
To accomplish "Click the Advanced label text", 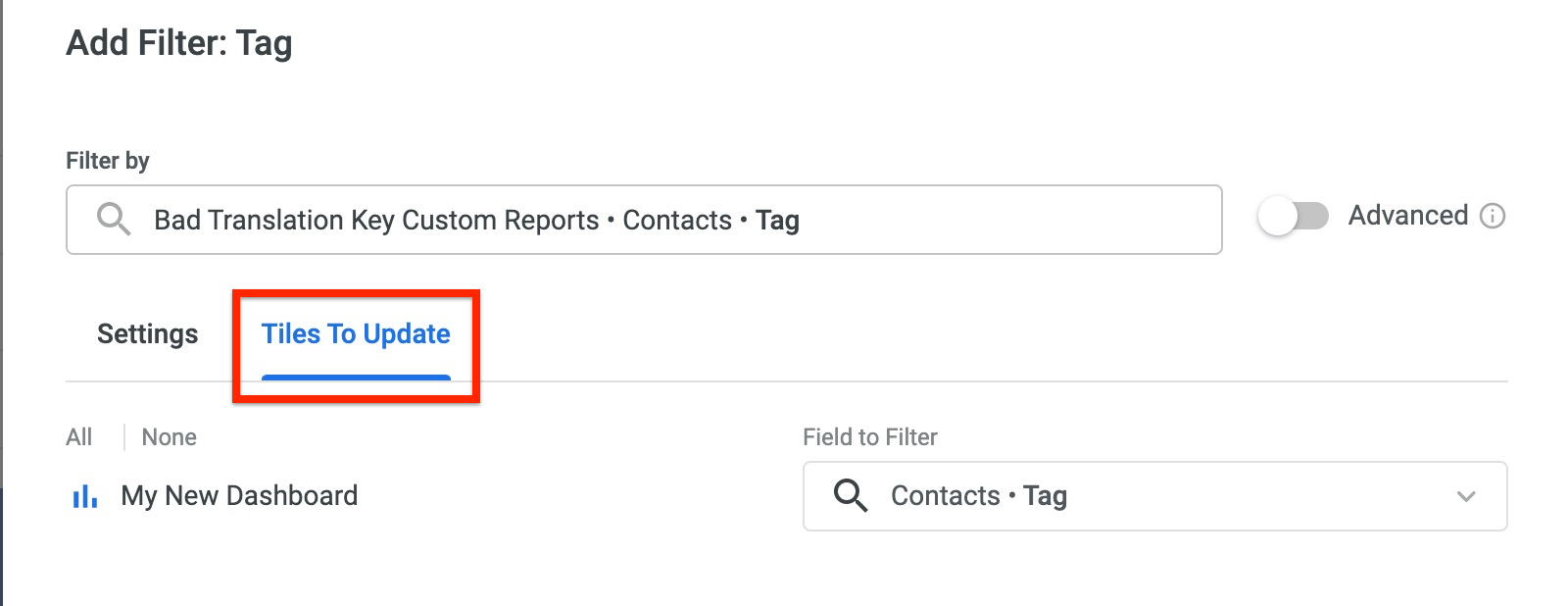I will tap(1407, 215).
